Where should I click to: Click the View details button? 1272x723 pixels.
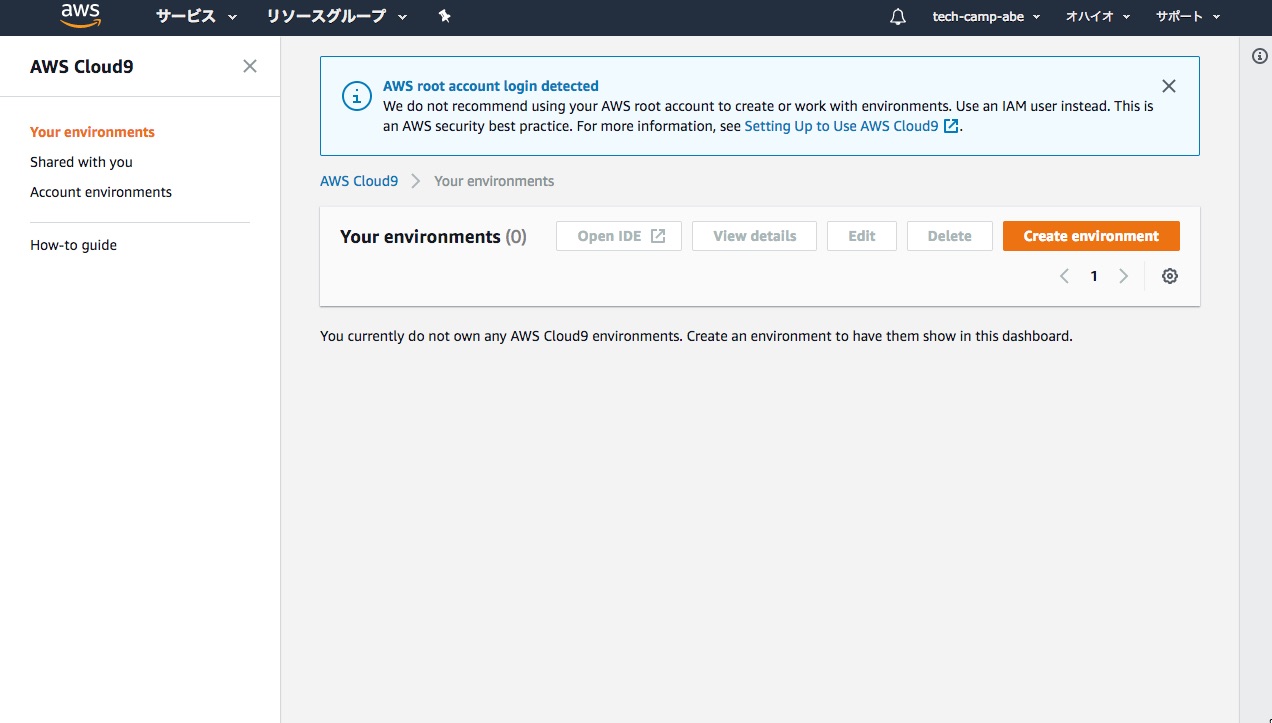[x=754, y=236]
